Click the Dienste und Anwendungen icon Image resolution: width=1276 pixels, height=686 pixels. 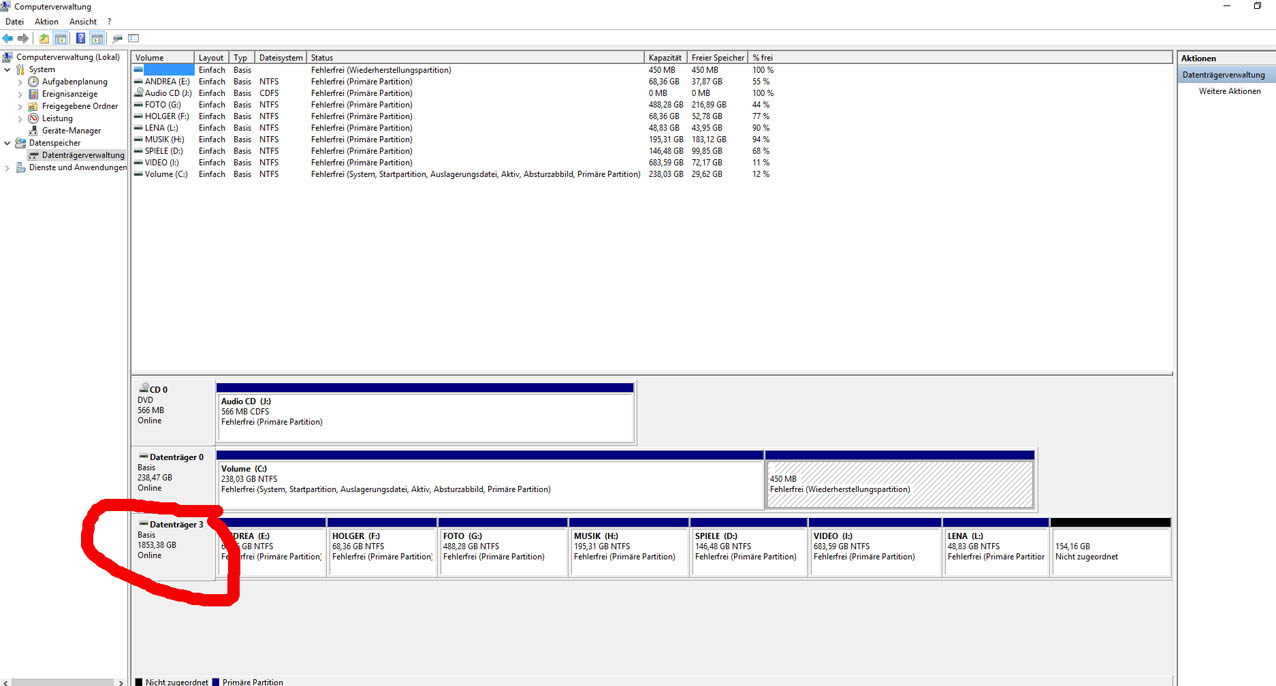click(21, 167)
